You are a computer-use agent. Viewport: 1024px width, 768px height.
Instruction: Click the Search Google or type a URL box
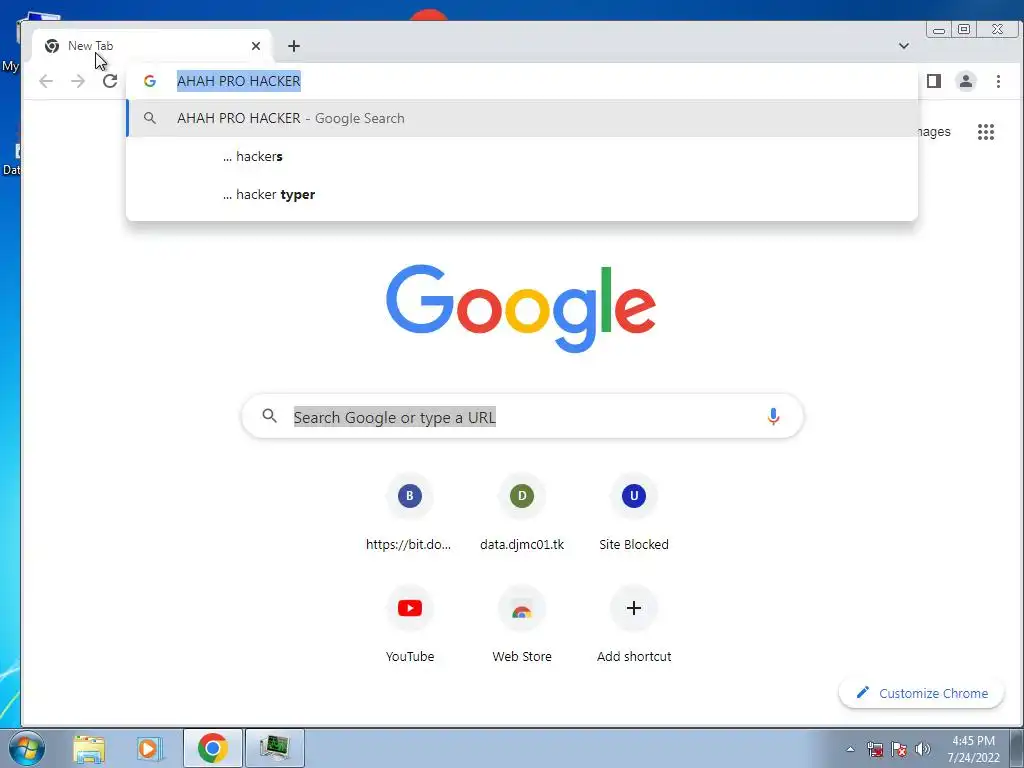click(522, 416)
